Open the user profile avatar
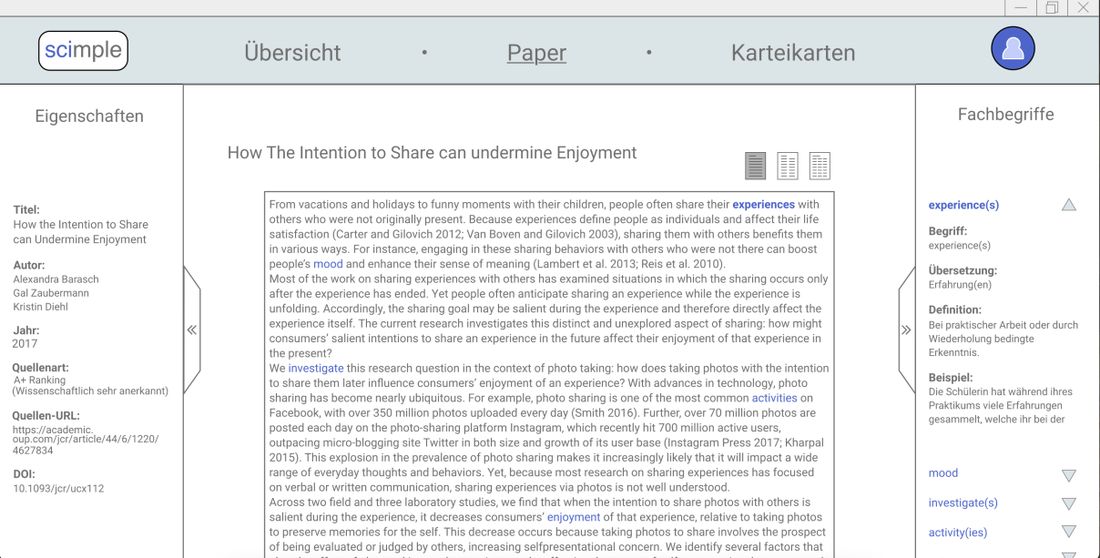This screenshot has height=558, width=1100. click(x=1012, y=48)
